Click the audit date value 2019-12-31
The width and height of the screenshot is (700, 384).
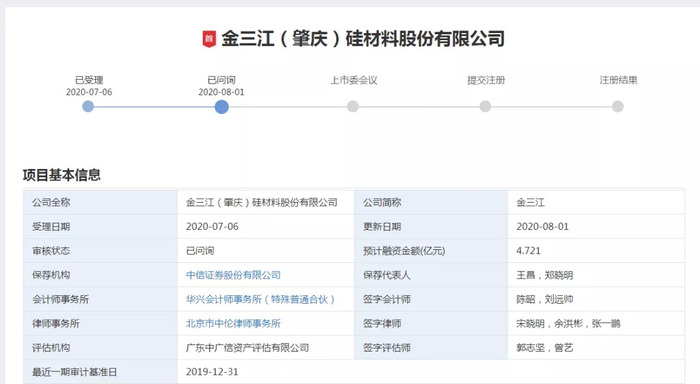[x=212, y=371]
